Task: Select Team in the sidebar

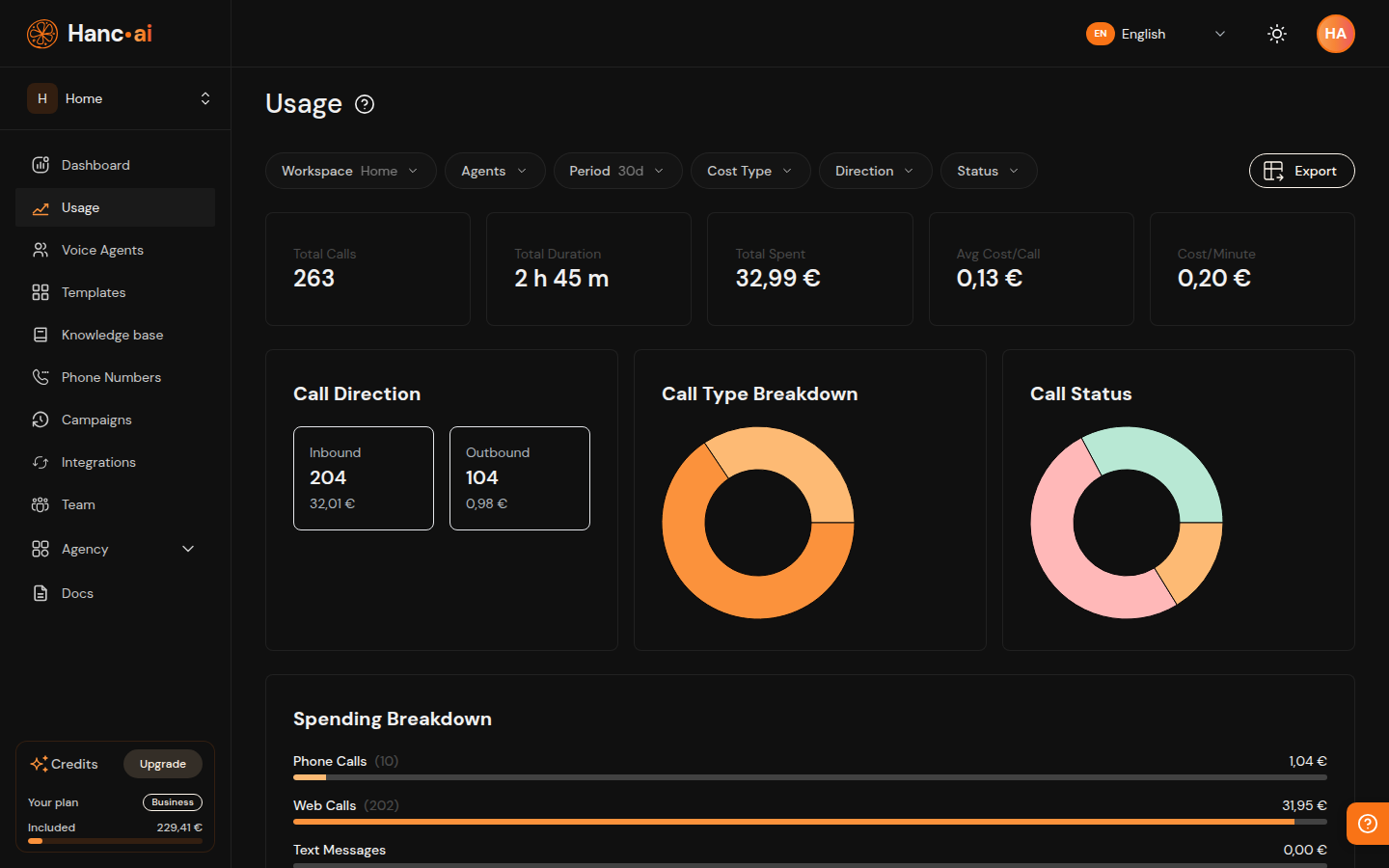Action: (x=78, y=503)
